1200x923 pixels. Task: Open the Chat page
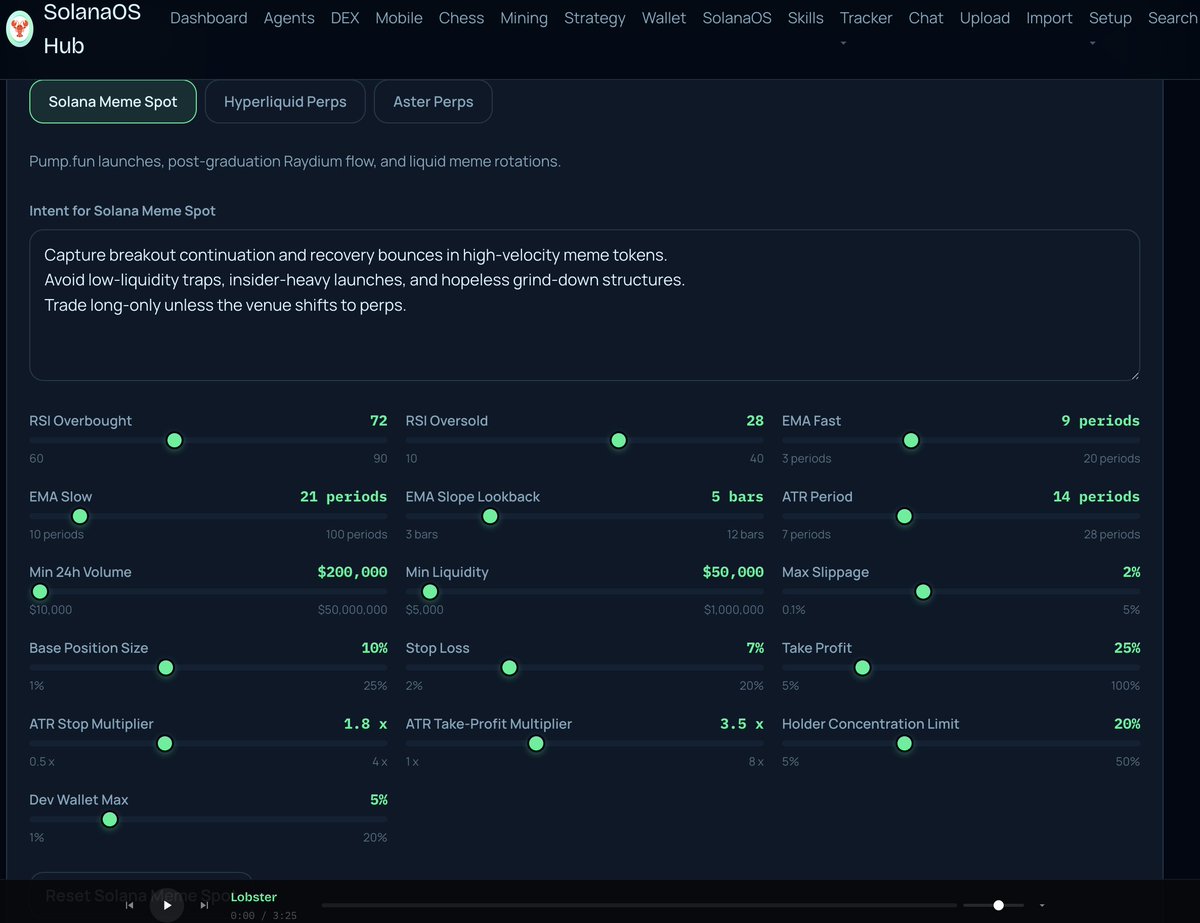926,18
